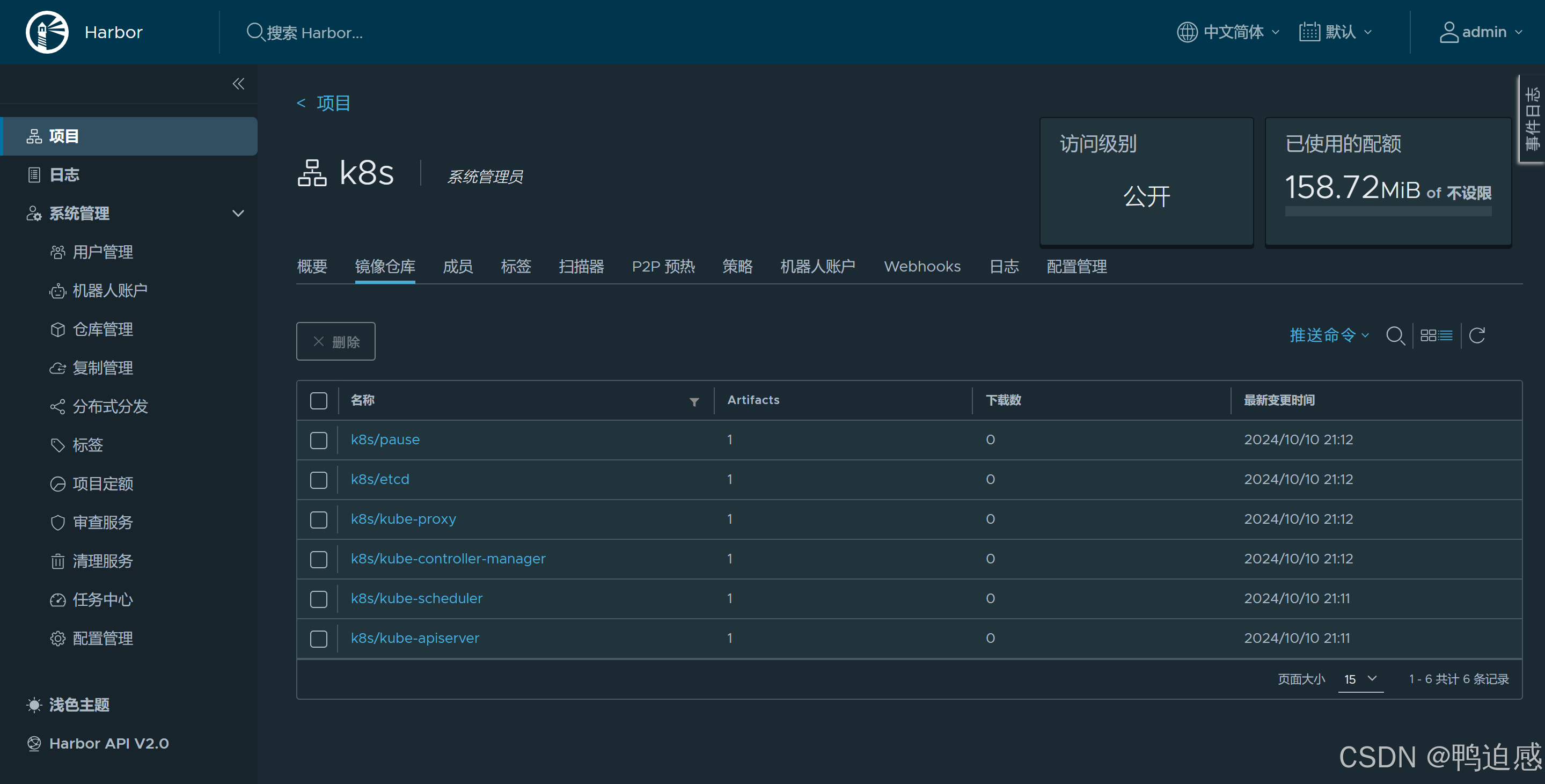Viewport: 1545px width, 784px height.
Task: Collapse sidebar with double chevron icon
Action: coord(238,83)
